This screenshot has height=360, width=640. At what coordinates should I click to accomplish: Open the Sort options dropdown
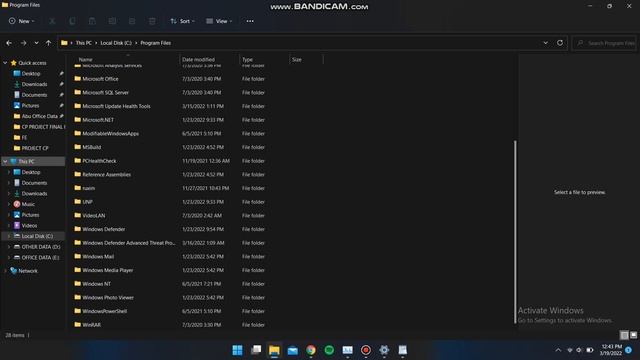pyautogui.click(x=182, y=21)
